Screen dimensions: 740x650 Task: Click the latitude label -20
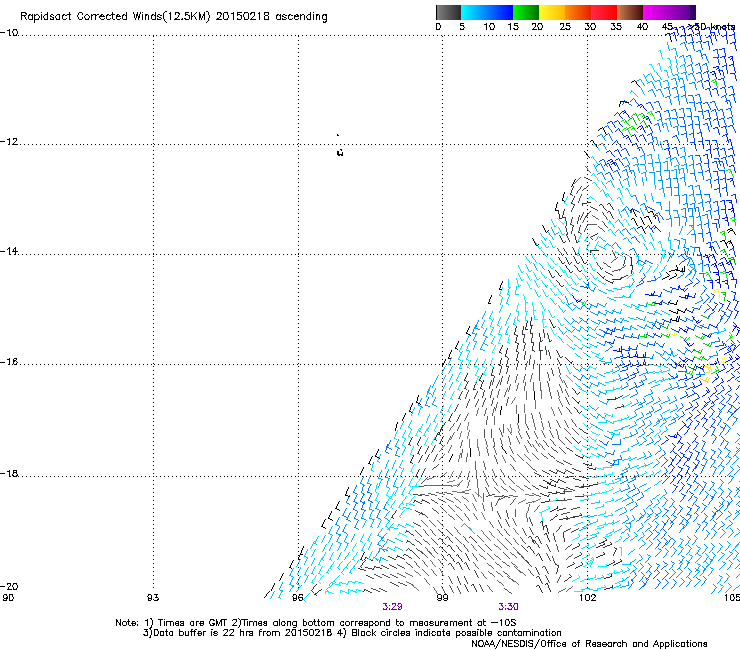[9, 586]
